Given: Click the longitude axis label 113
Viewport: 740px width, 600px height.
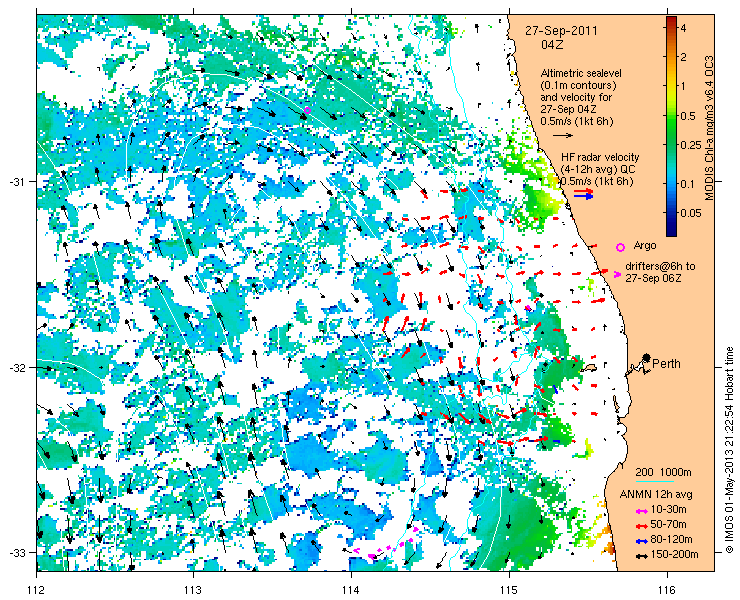Looking at the screenshot, I should pyautogui.click(x=193, y=590).
